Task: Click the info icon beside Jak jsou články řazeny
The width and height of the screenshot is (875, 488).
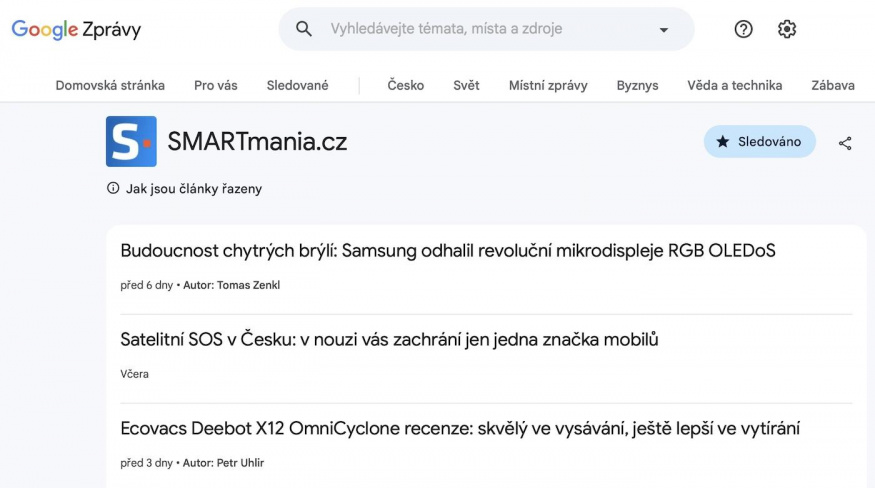Action: pos(113,188)
